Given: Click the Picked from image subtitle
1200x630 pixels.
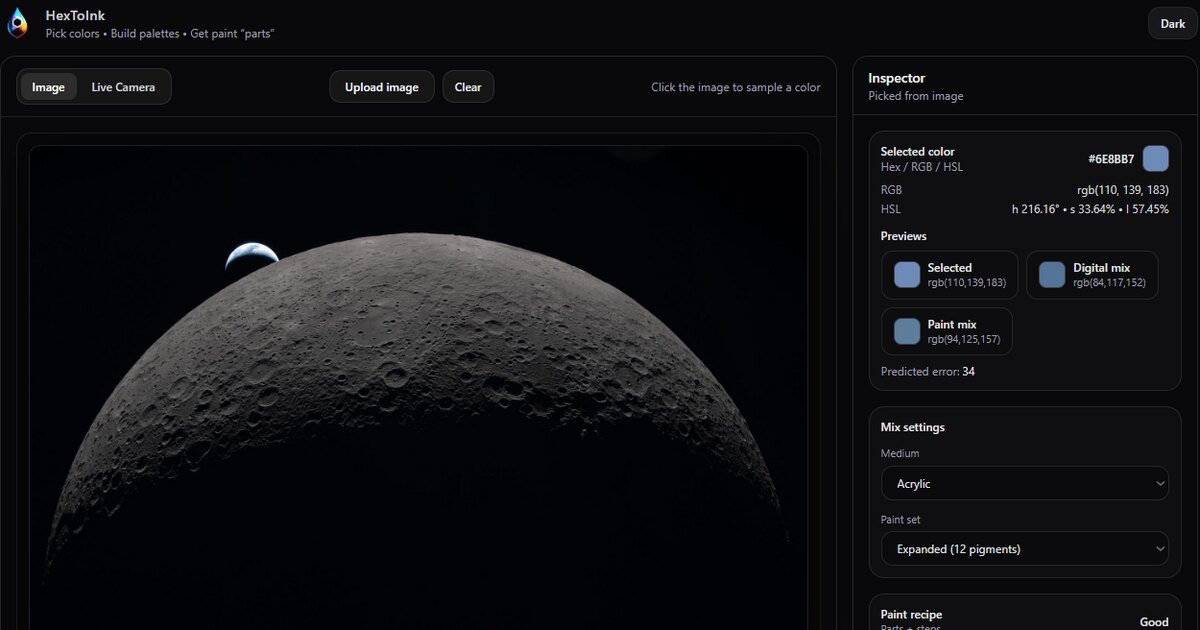Looking at the screenshot, I should [916, 96].
